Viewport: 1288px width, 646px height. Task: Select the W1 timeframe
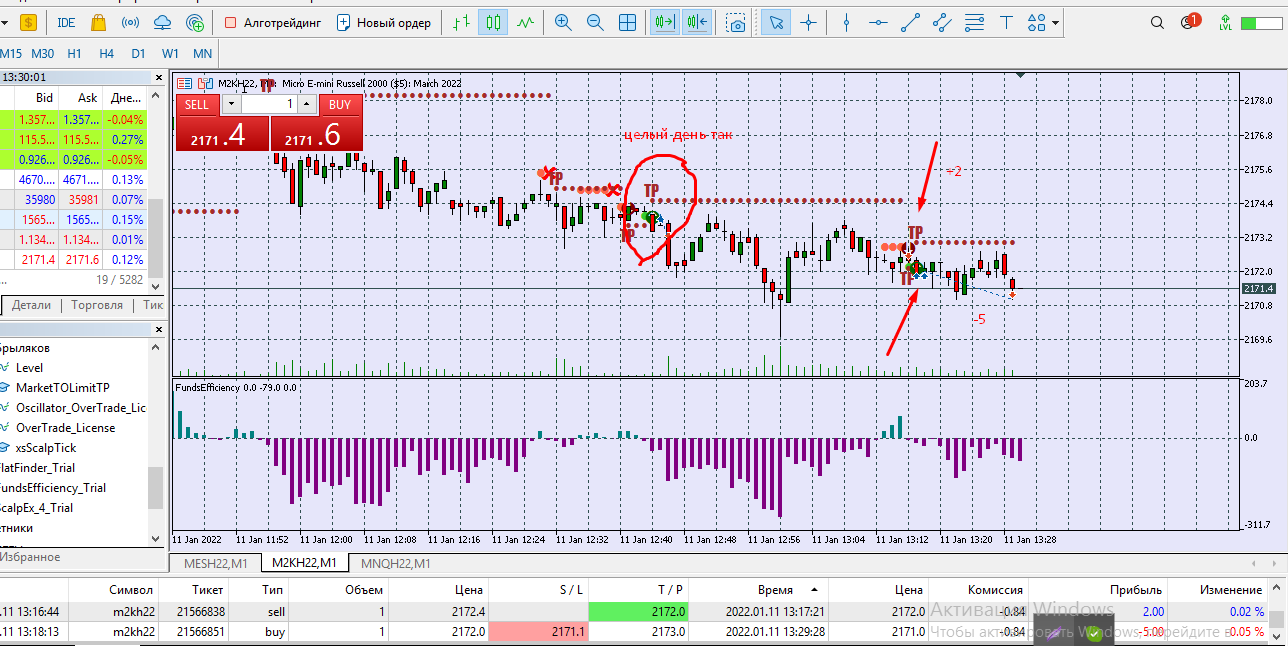170,54
